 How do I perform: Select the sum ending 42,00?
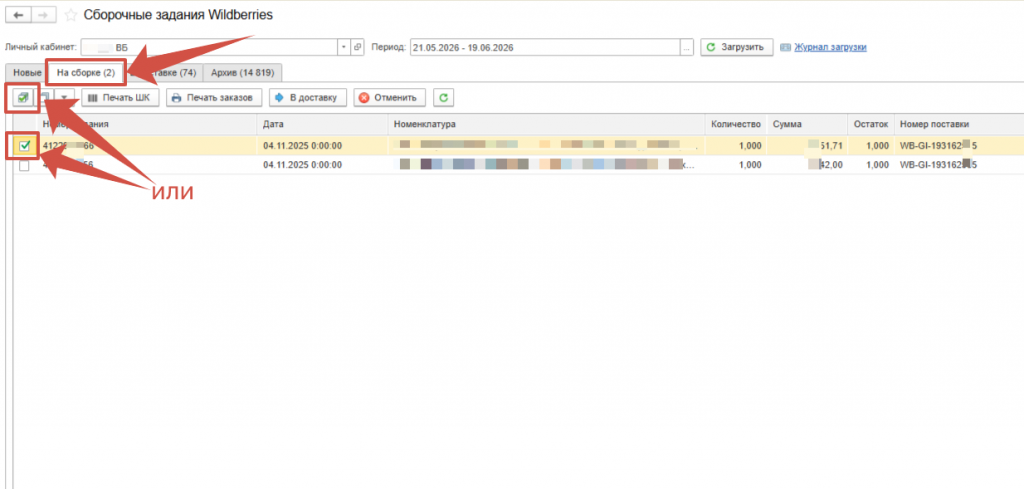click(807, 166)
